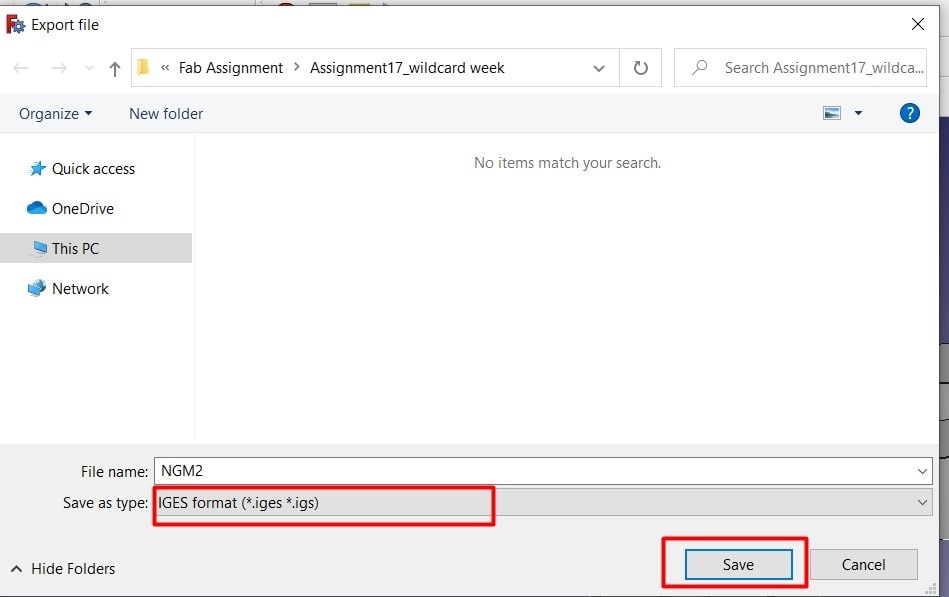Expand the File name history dropdown
Image resolution: width=949 pixels, height=597 pixels.
tap(922, 471)
